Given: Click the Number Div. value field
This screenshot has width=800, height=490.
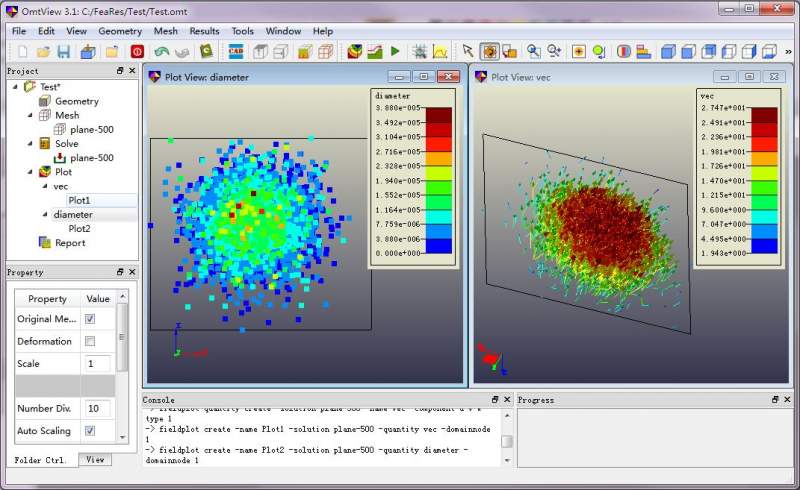Looking at the screenshot, I should coord(97,408).
